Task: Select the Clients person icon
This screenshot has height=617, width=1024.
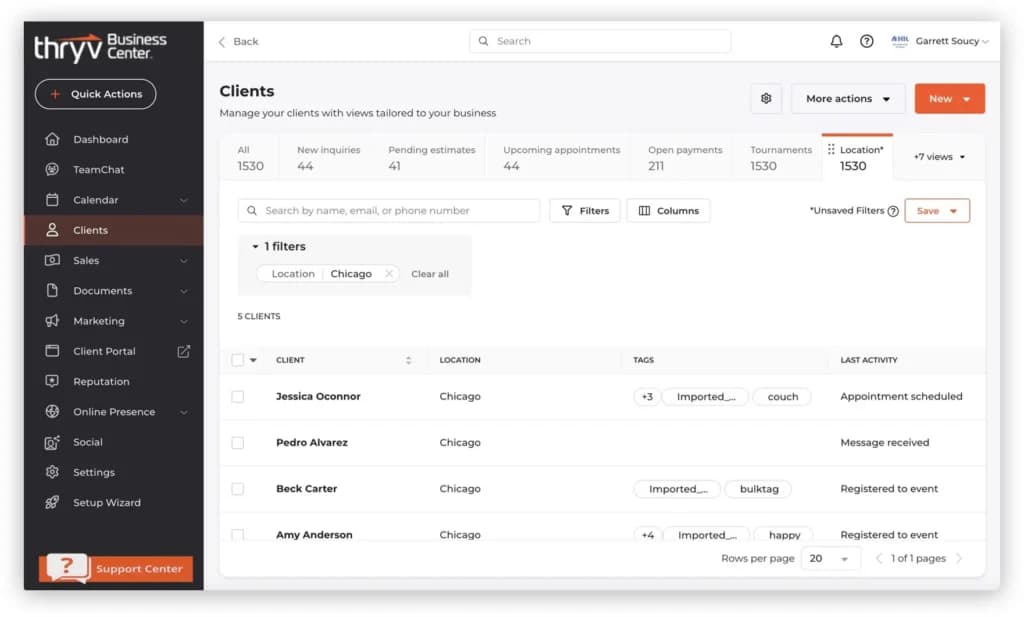Action: pos(52,230)
